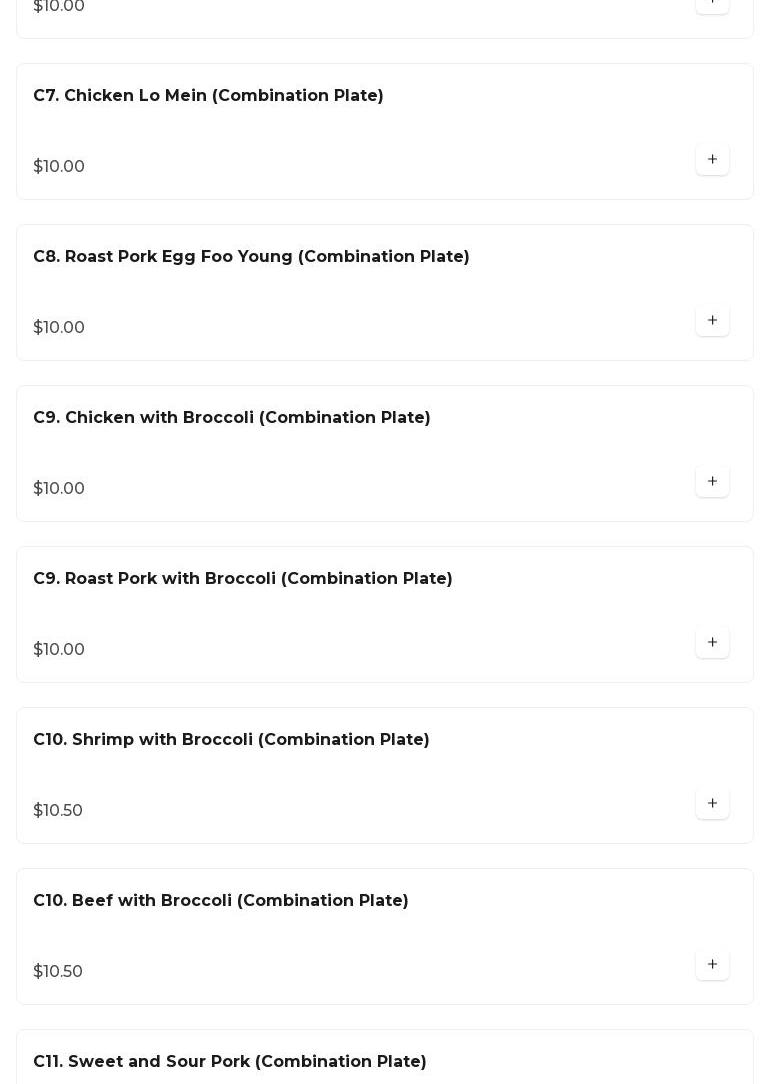Click plus button of topmost partial item
The width and height of the screenshot is (770, 1084).
coord(712,4)
